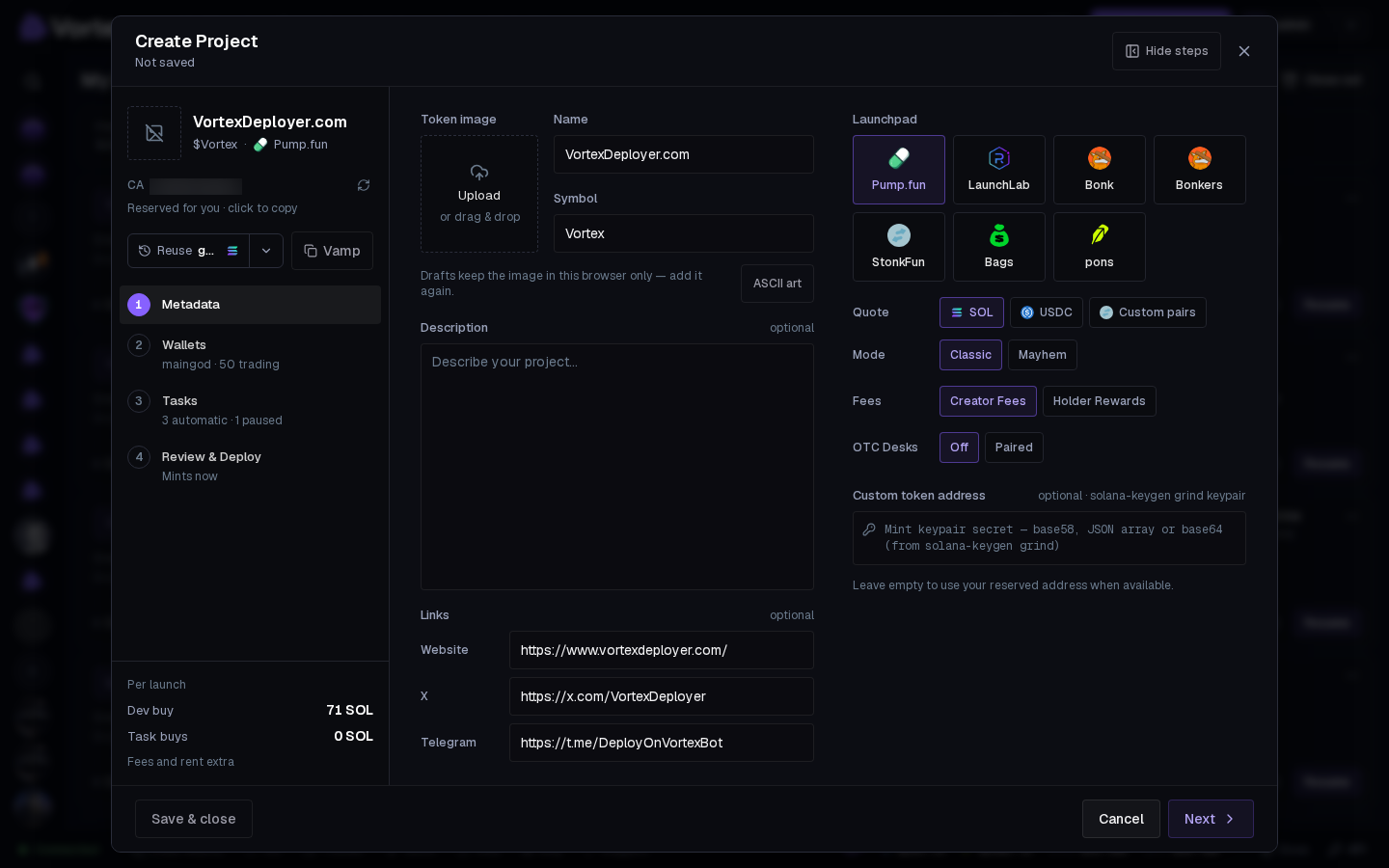Click the Vamp button
The height and width of the screenshot is (868, 1389).
pyautogui.click(x=332, y=251)
